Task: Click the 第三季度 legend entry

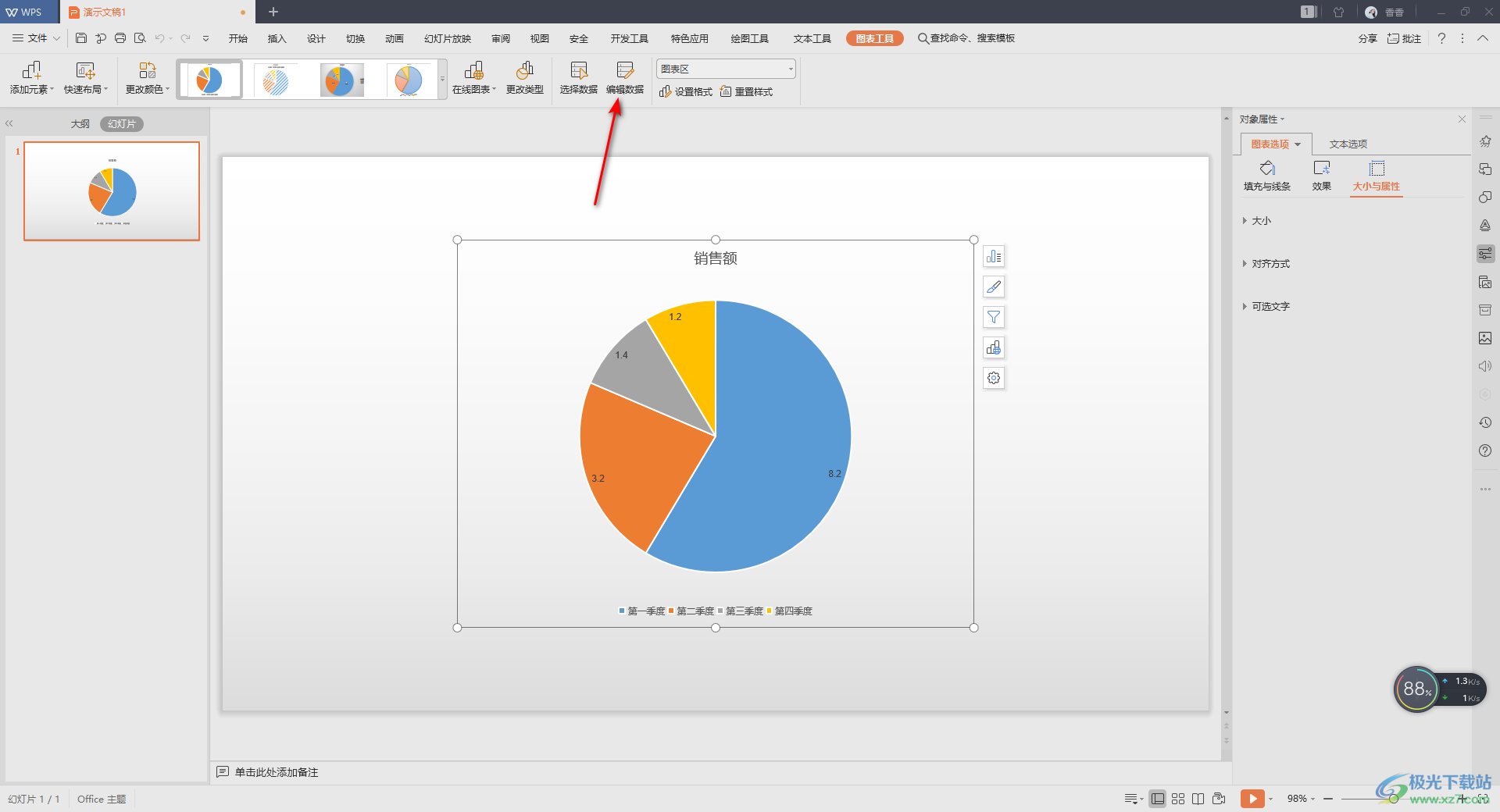Action: (x=741, y=611)
